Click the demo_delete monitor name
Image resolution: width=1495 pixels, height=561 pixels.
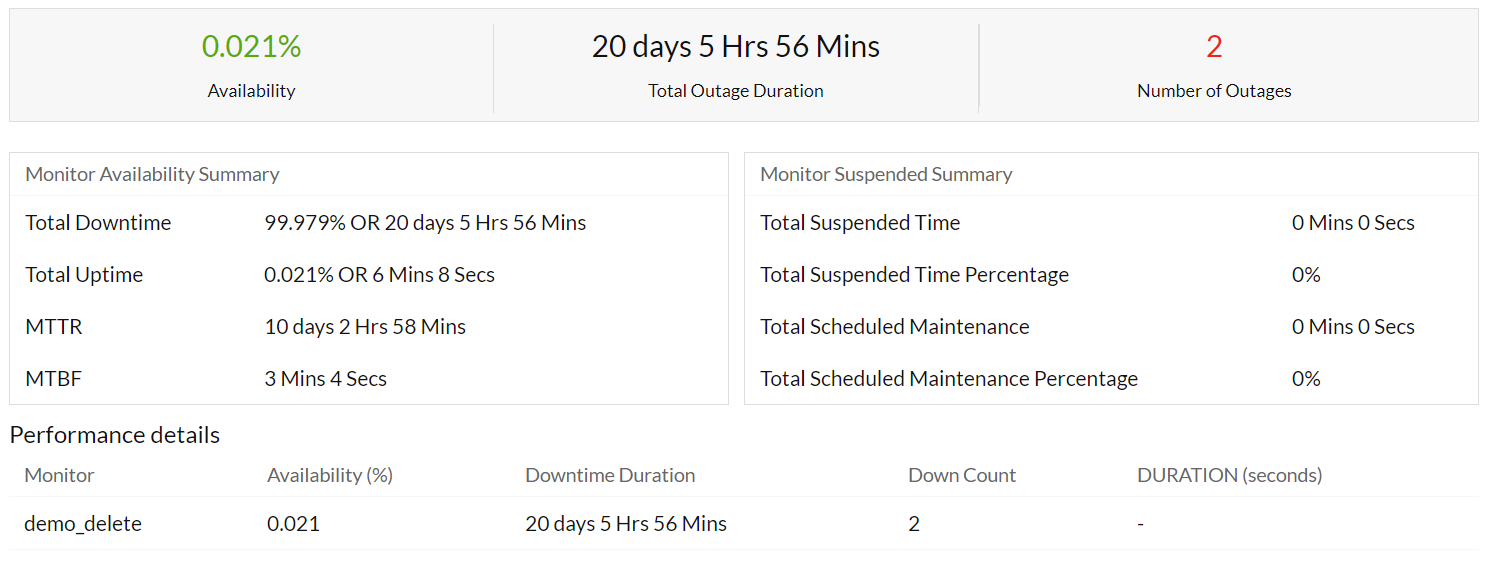click(83, 524)
